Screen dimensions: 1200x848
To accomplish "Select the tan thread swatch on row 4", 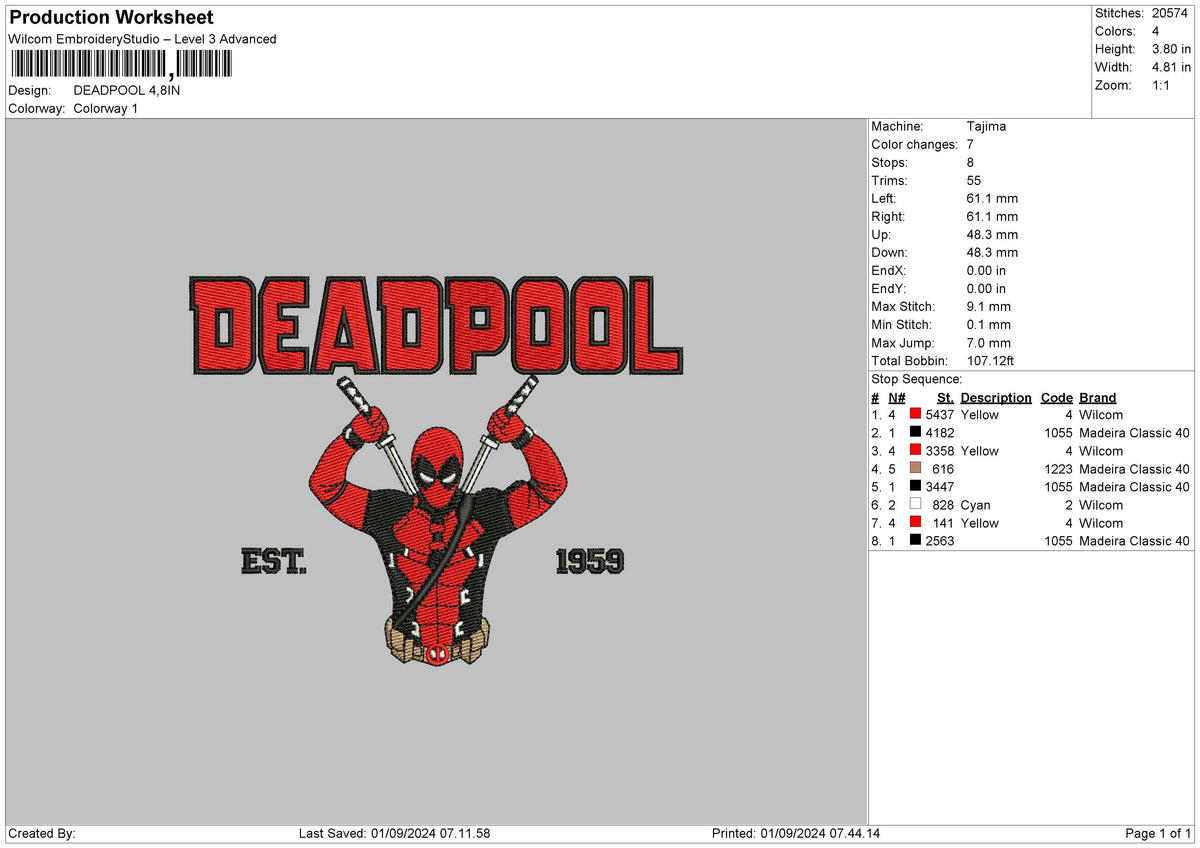I will [917, 469].
